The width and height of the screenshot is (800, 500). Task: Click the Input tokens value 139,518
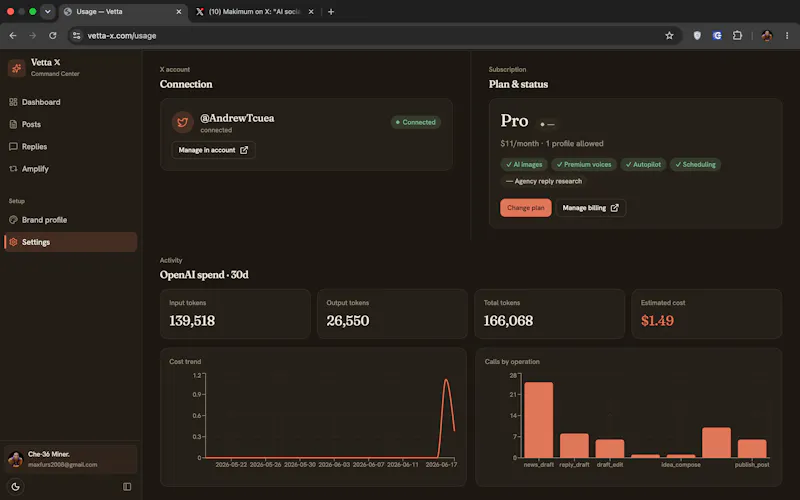pos(192,321)
